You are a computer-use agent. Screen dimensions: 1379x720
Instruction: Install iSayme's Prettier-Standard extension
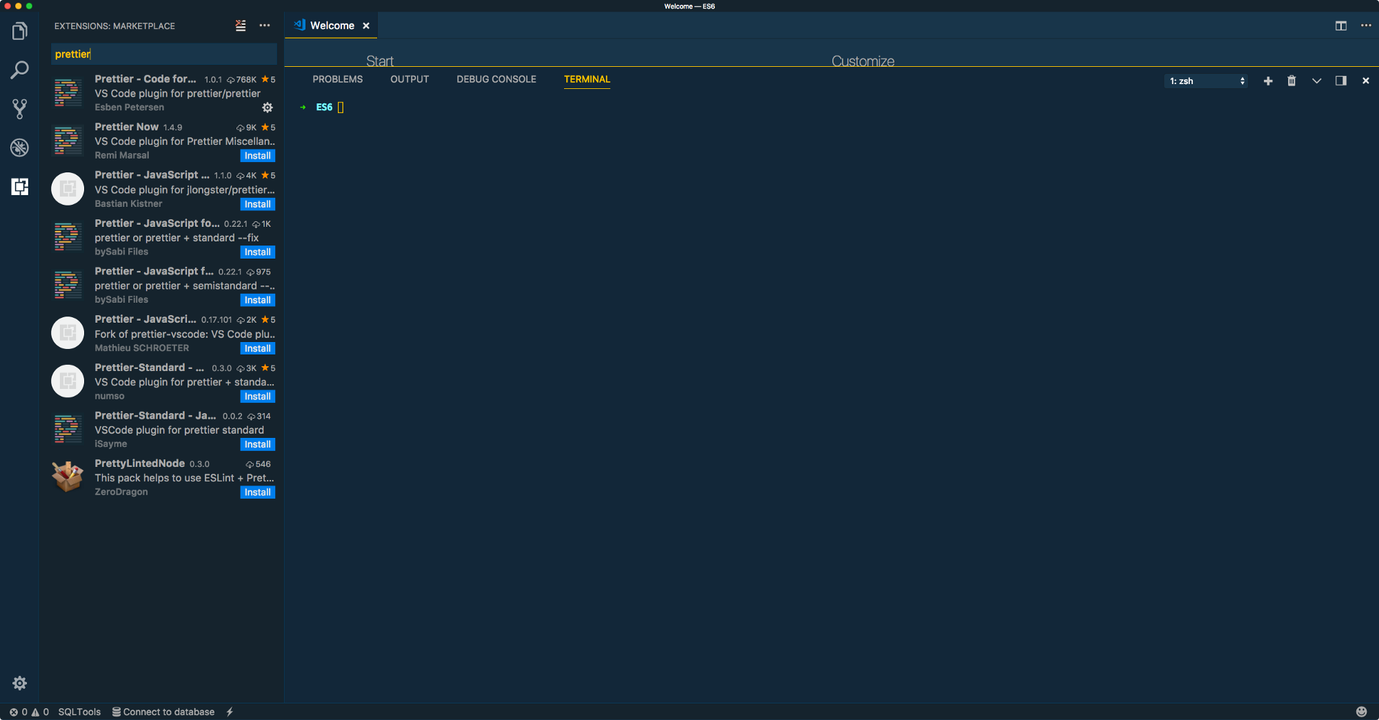[258, 444]
